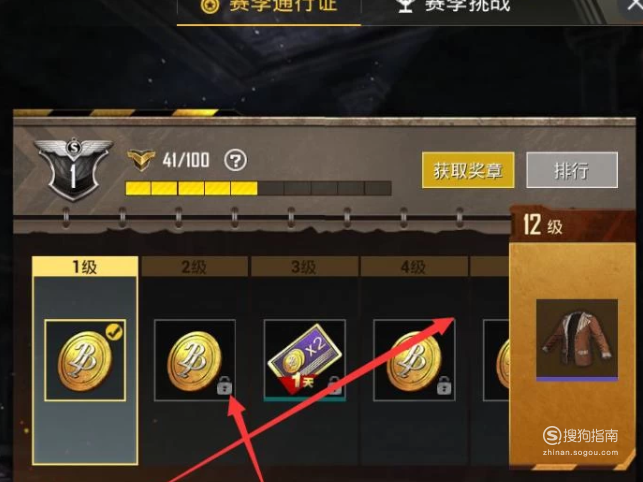The image size is (643, 482).
Task: Select the 3级 level header
Action: coord(304,267)
